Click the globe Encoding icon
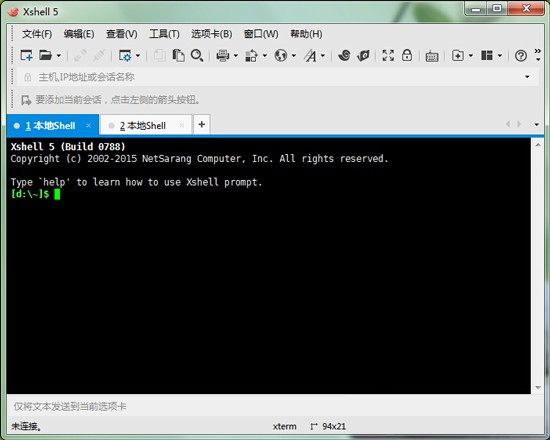 coord(281,55)
